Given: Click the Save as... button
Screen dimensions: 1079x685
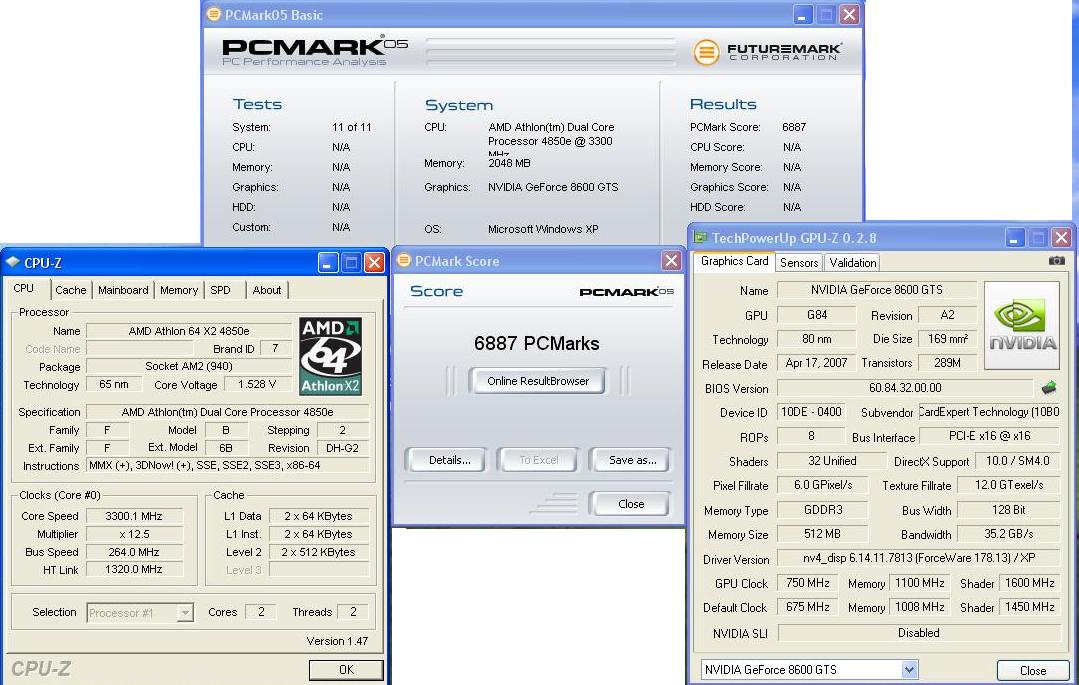Looking at the screenshot, I should coord(632,460).
